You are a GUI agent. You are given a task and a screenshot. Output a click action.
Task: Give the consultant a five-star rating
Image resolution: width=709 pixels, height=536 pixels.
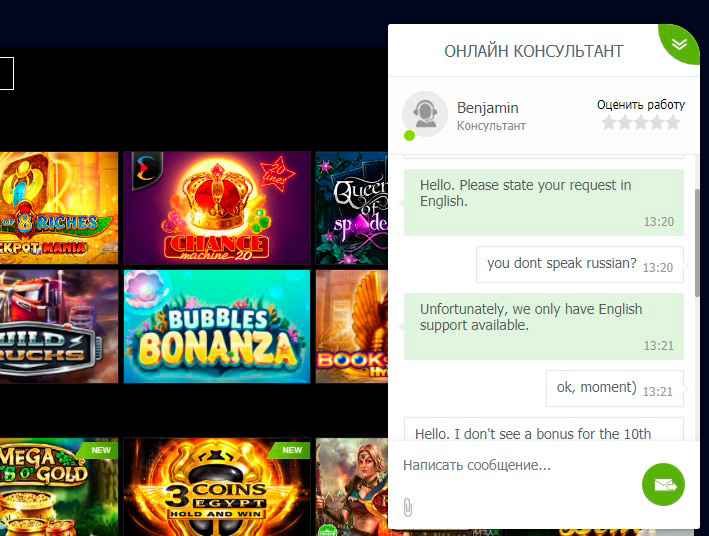pyautogui.click(x=673, y=122)
